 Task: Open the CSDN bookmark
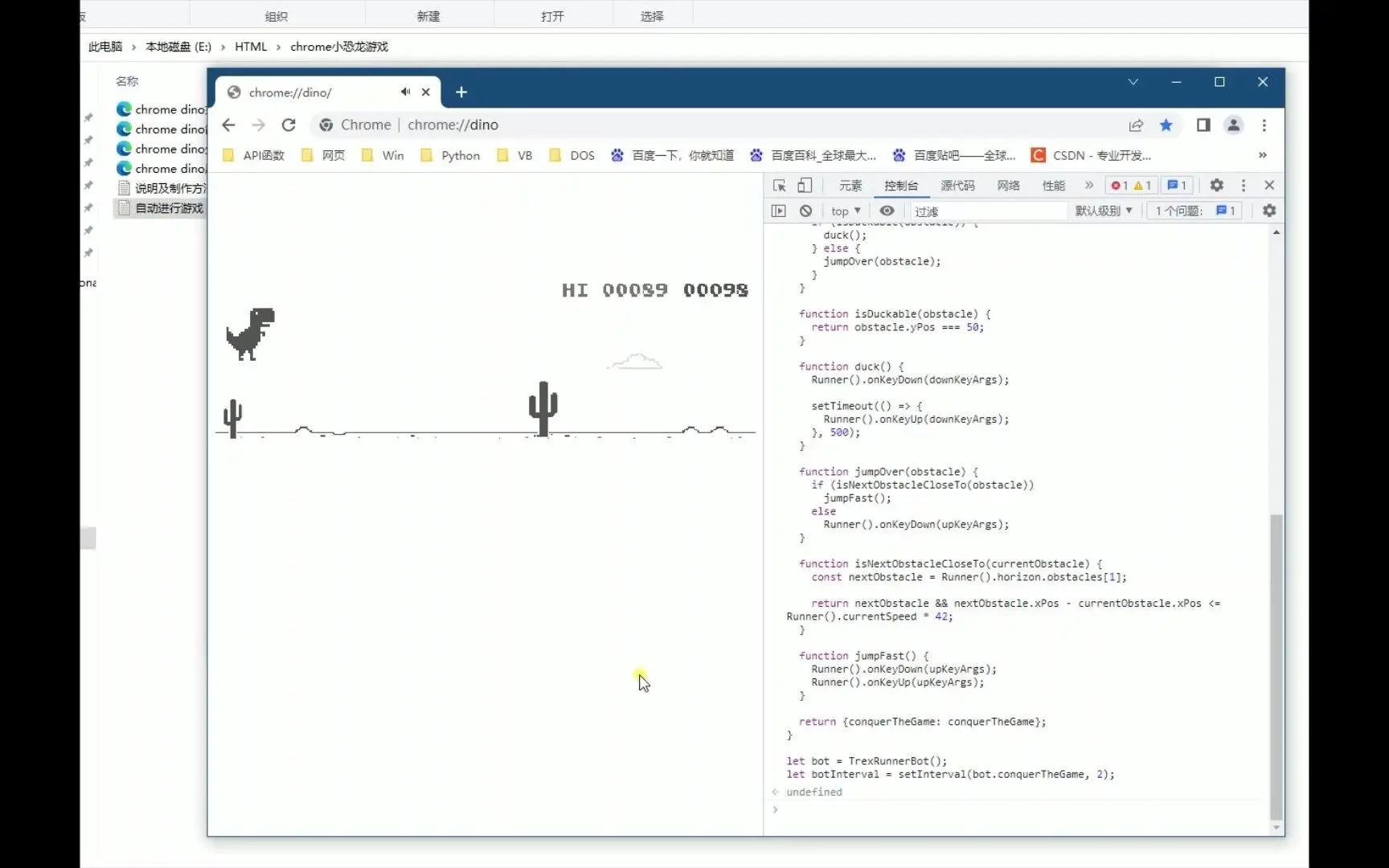(1092, 155)
